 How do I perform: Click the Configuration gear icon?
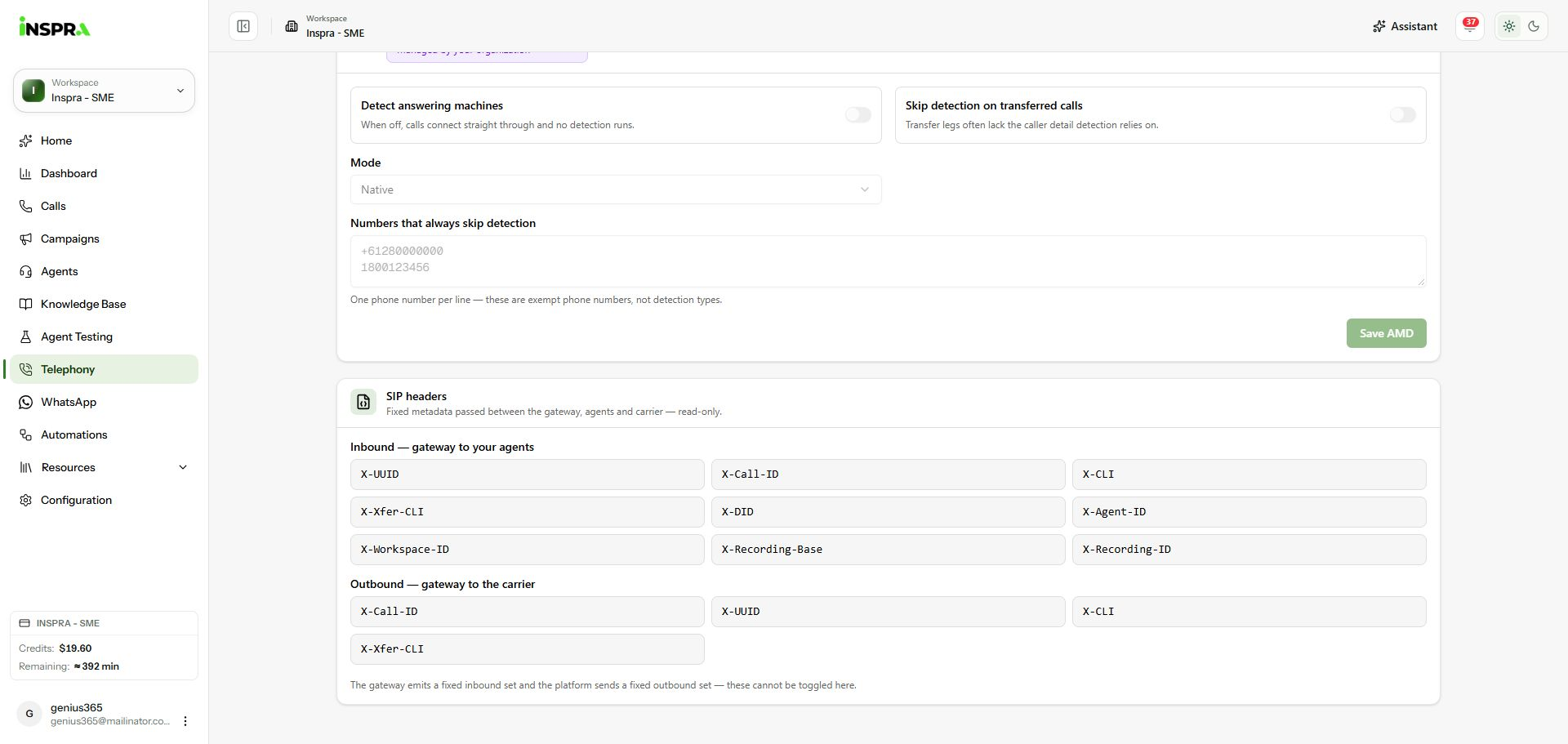26,500
